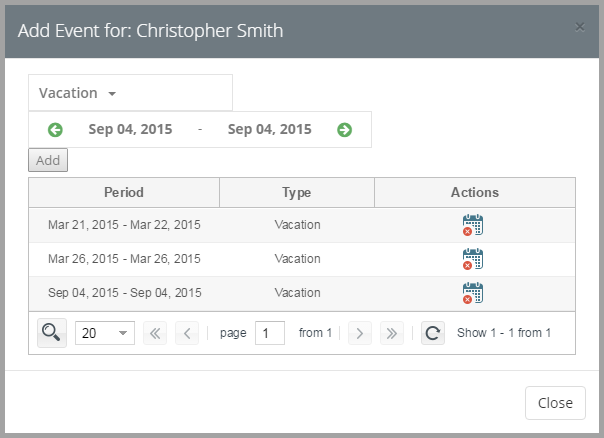Jump to the last page of results
Image resolution: width=604 pixels, height=438 pixels.
(392, 333)
